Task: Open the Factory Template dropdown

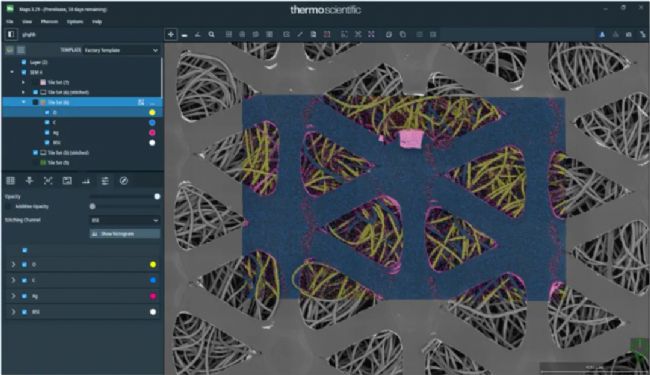Action: [121, 50]
